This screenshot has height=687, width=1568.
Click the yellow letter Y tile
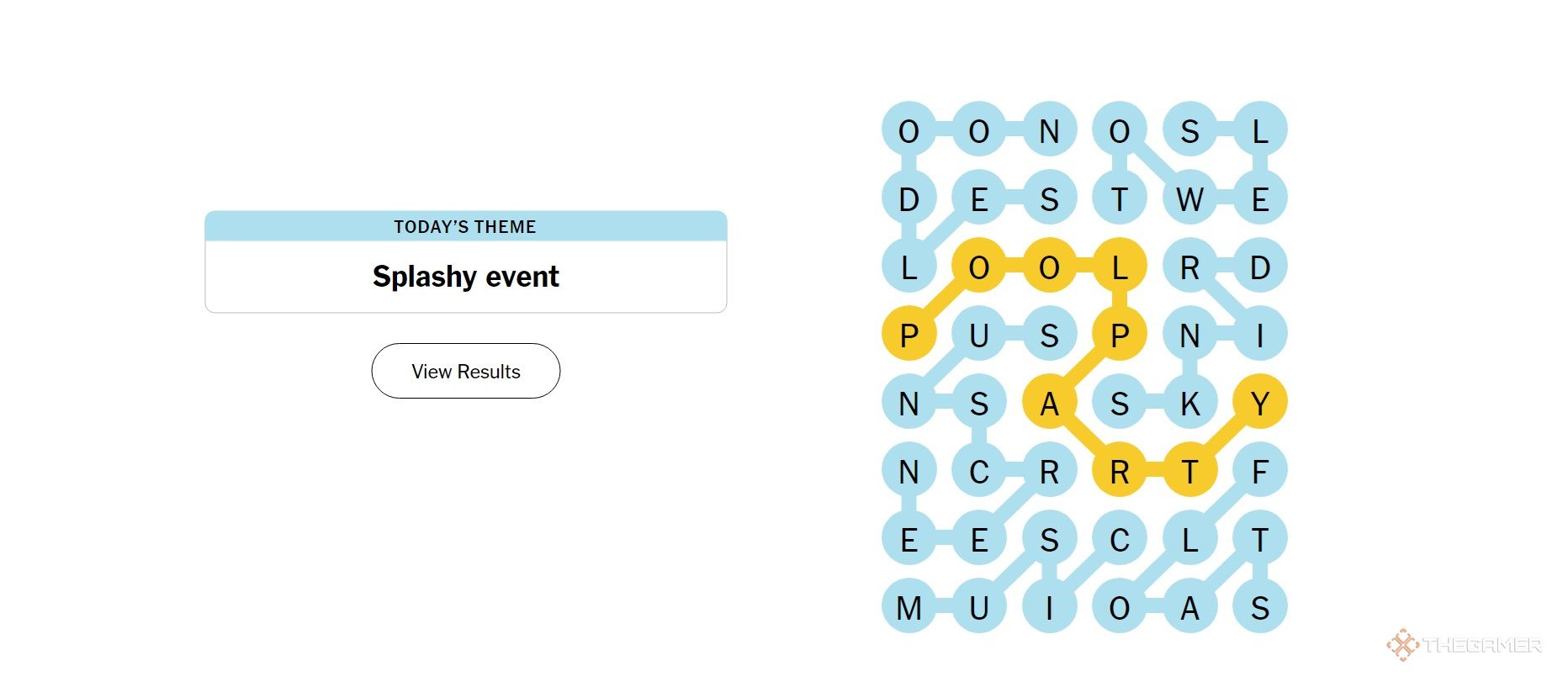pos(1259,404)
